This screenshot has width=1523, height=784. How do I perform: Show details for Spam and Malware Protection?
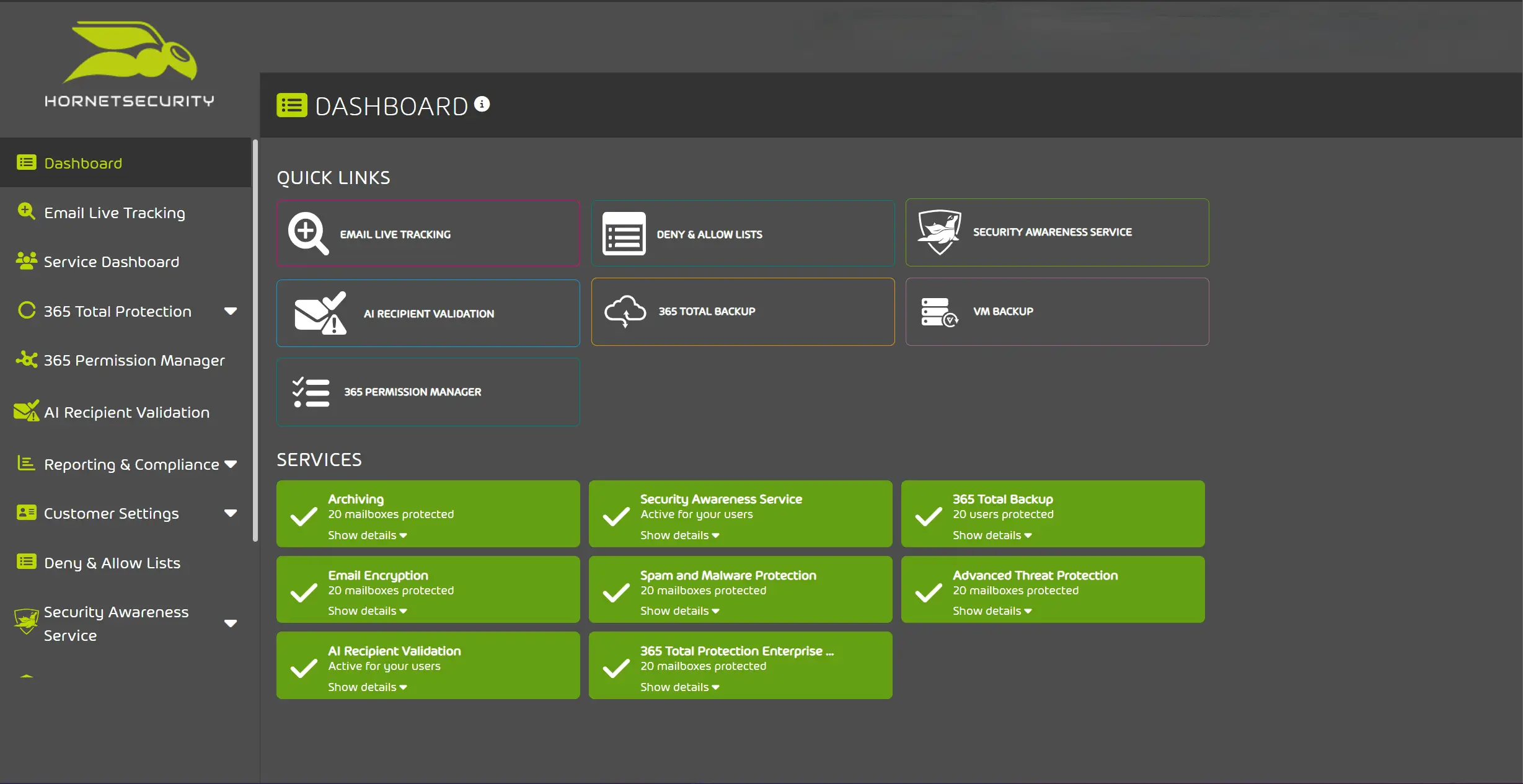click(x=680, y=610)
